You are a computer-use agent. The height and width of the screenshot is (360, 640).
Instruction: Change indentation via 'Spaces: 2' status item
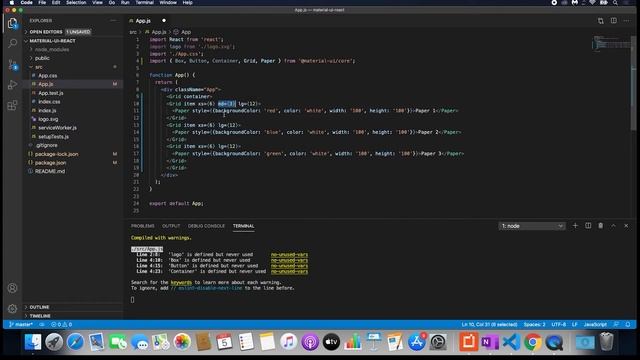point(534,324)
